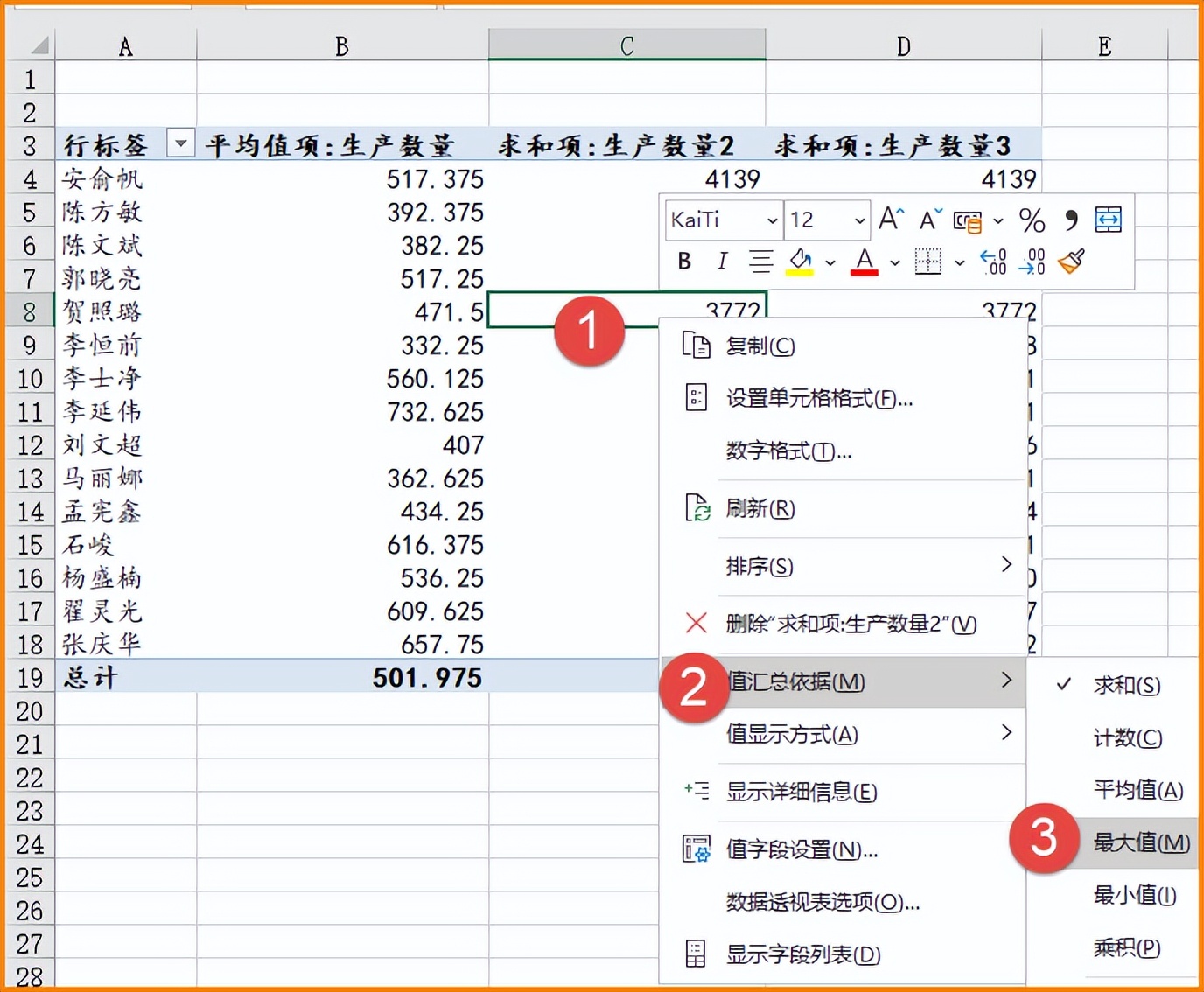Click 显示字段列表(D) to show field list

(x=802, y=954)
